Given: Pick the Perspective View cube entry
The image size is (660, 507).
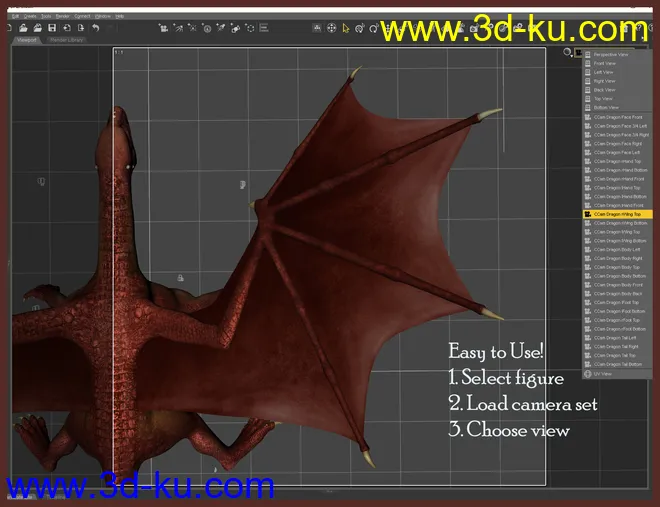Looking at the screenshot, I should point(612,54).
